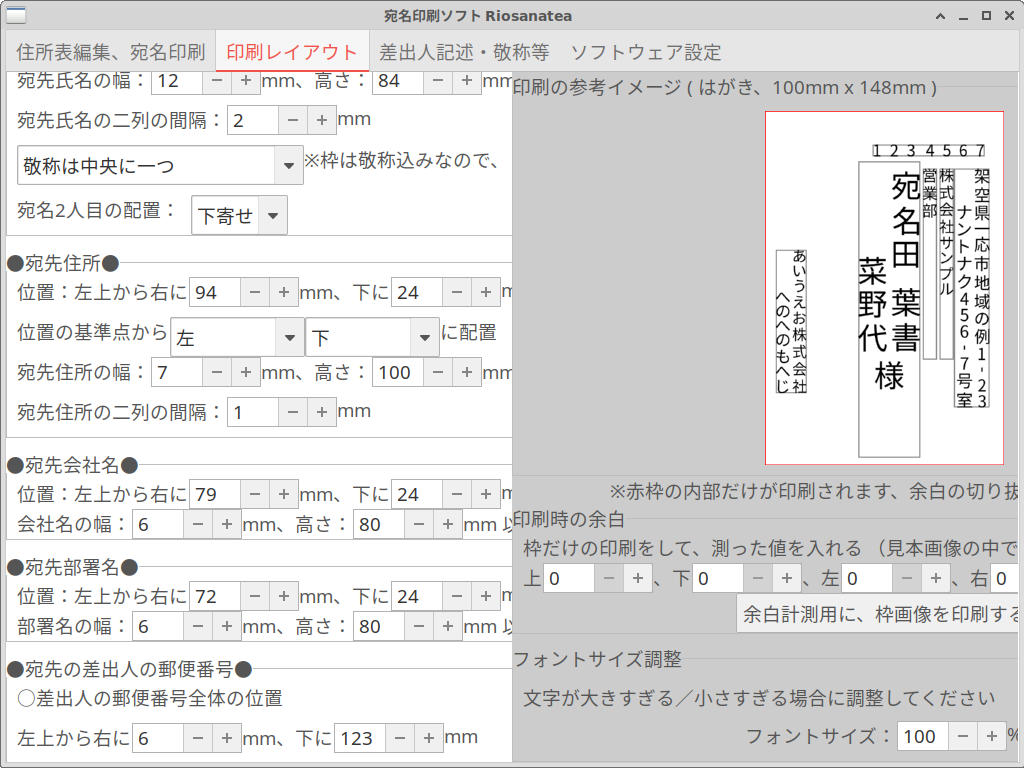
Task: Increase 会社名の幅 using plus button
Action: tap(227, 524)
